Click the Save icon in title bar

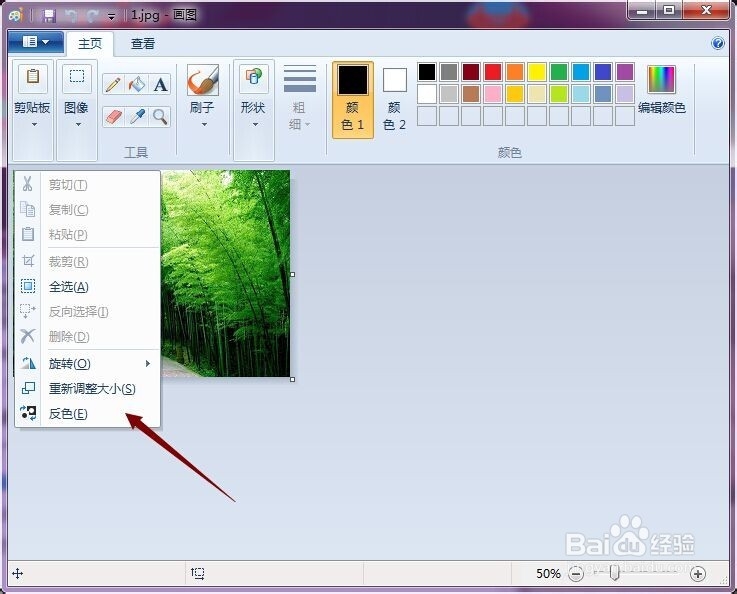[48, 16]
